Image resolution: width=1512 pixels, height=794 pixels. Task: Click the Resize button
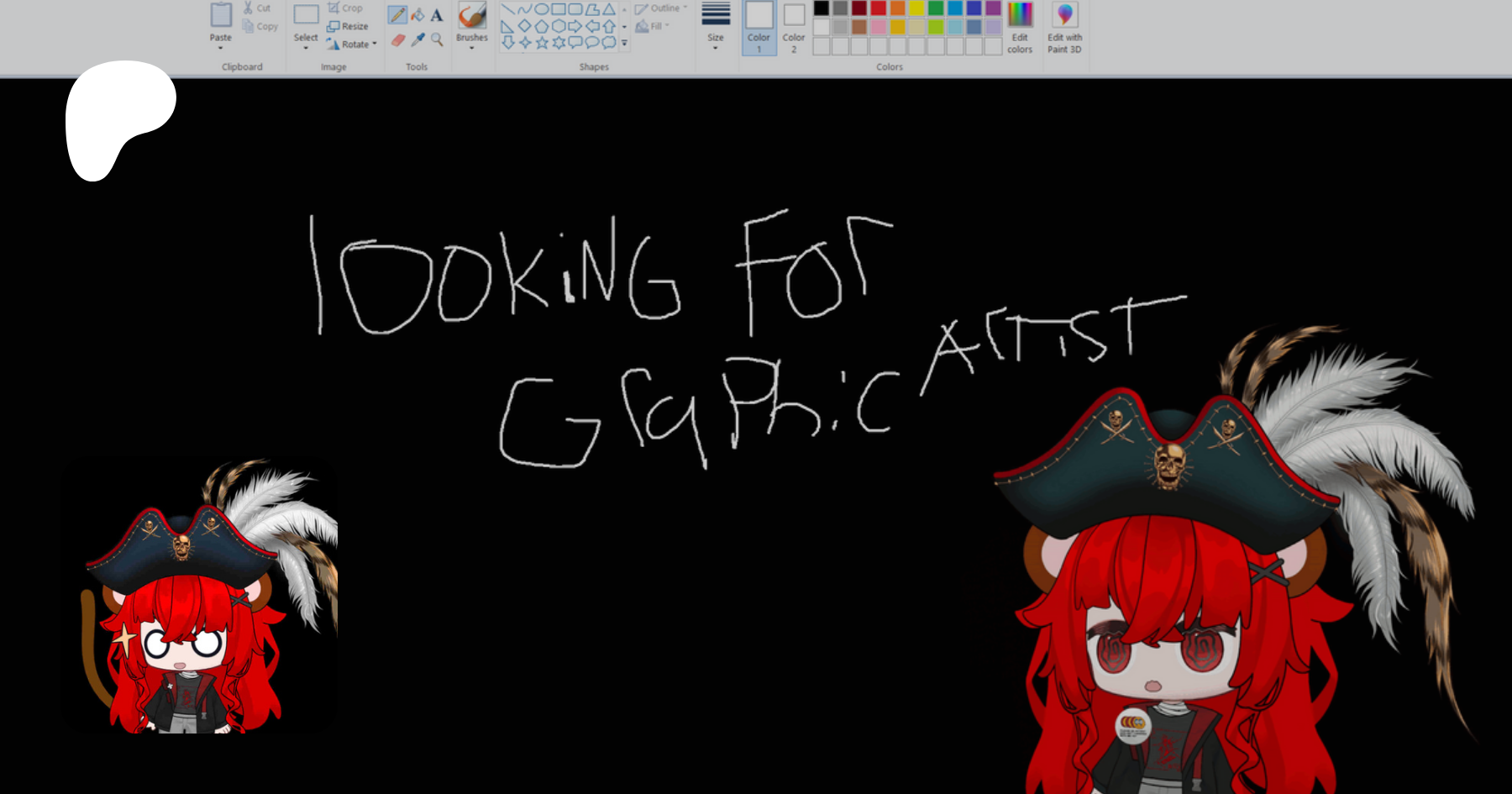tap(348, 26)
